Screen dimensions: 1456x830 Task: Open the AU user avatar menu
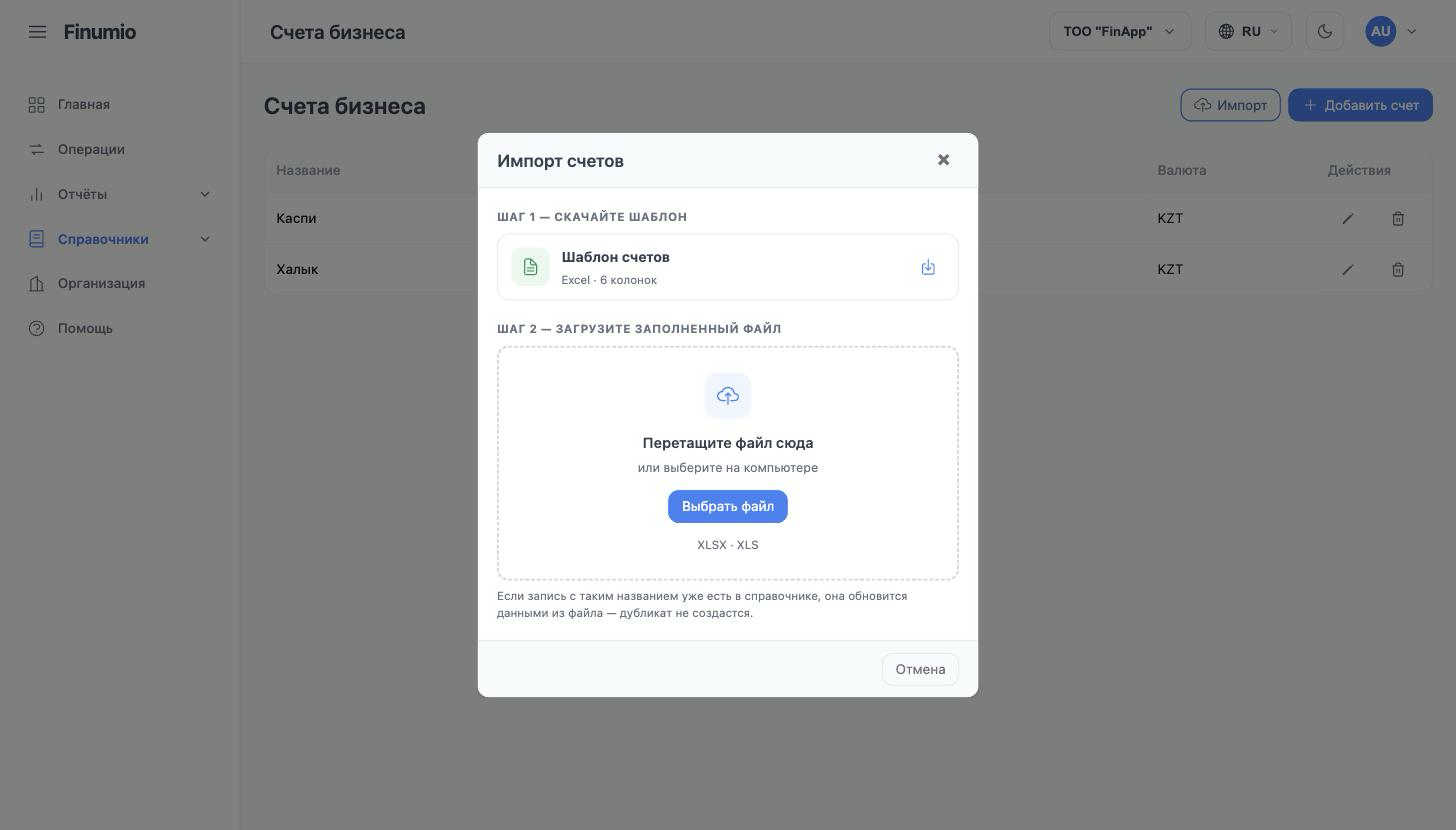tap(1381, 31)
